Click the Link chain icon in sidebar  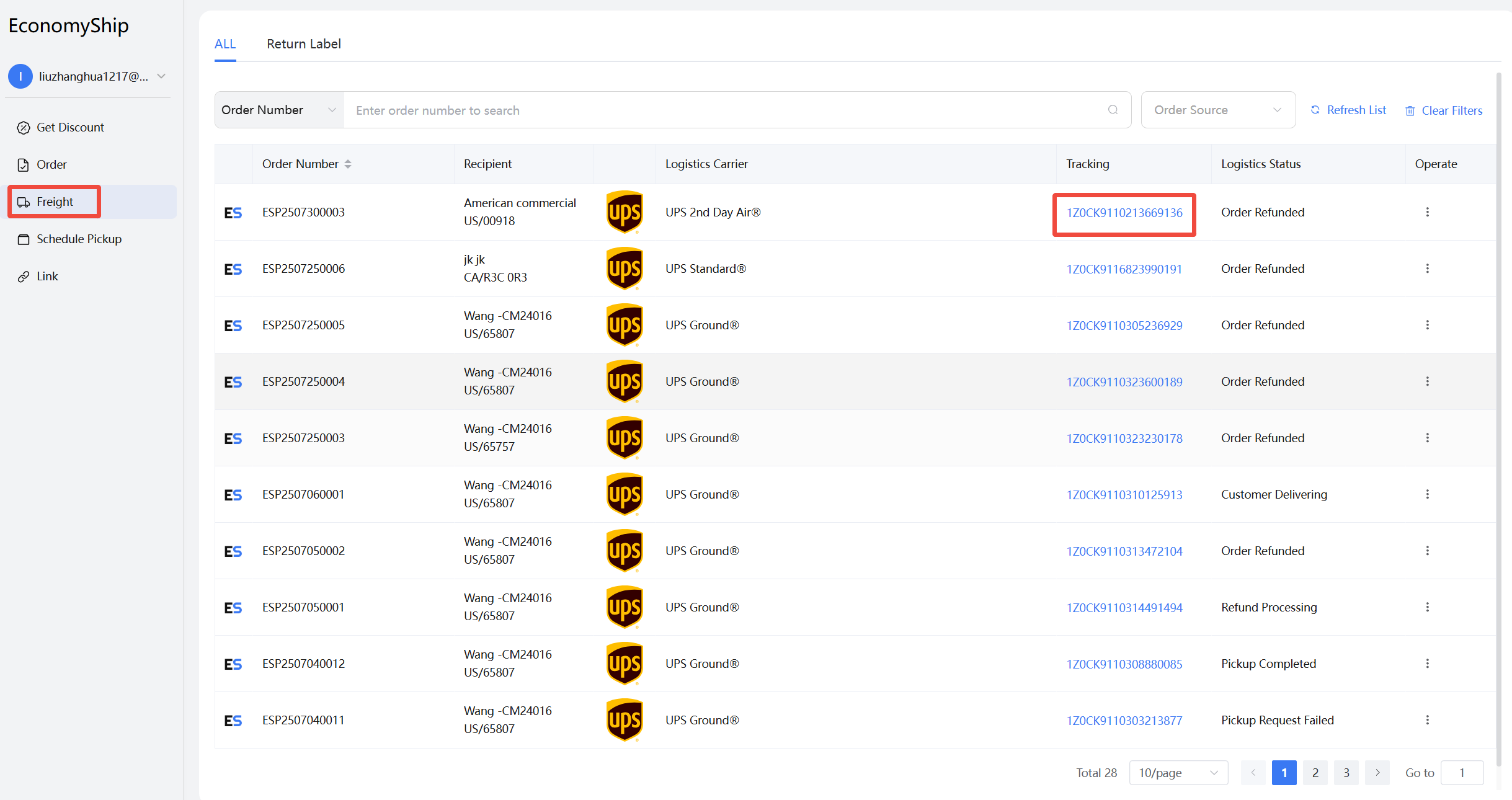[x=24, y=277]
